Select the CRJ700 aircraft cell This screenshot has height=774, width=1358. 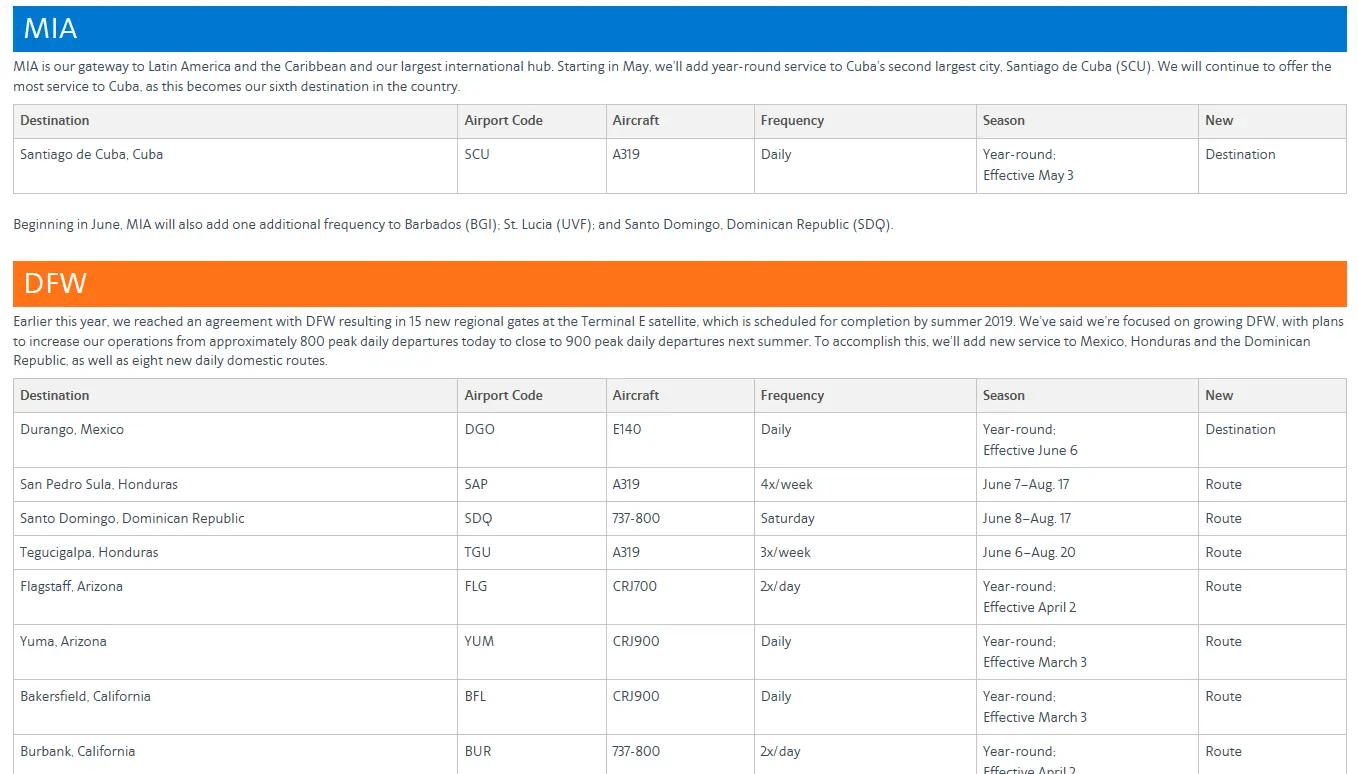click(x=635, y=587)
